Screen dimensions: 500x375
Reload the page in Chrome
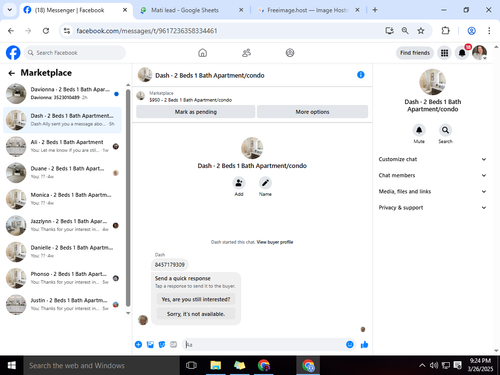tap(46, 31)
